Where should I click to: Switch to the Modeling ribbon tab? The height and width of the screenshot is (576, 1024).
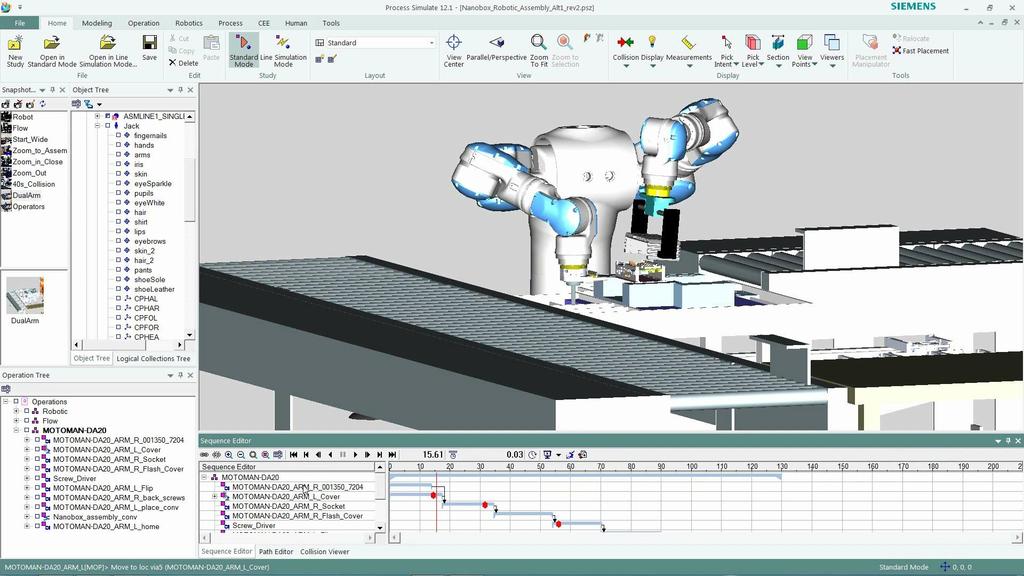coord(97,23)
